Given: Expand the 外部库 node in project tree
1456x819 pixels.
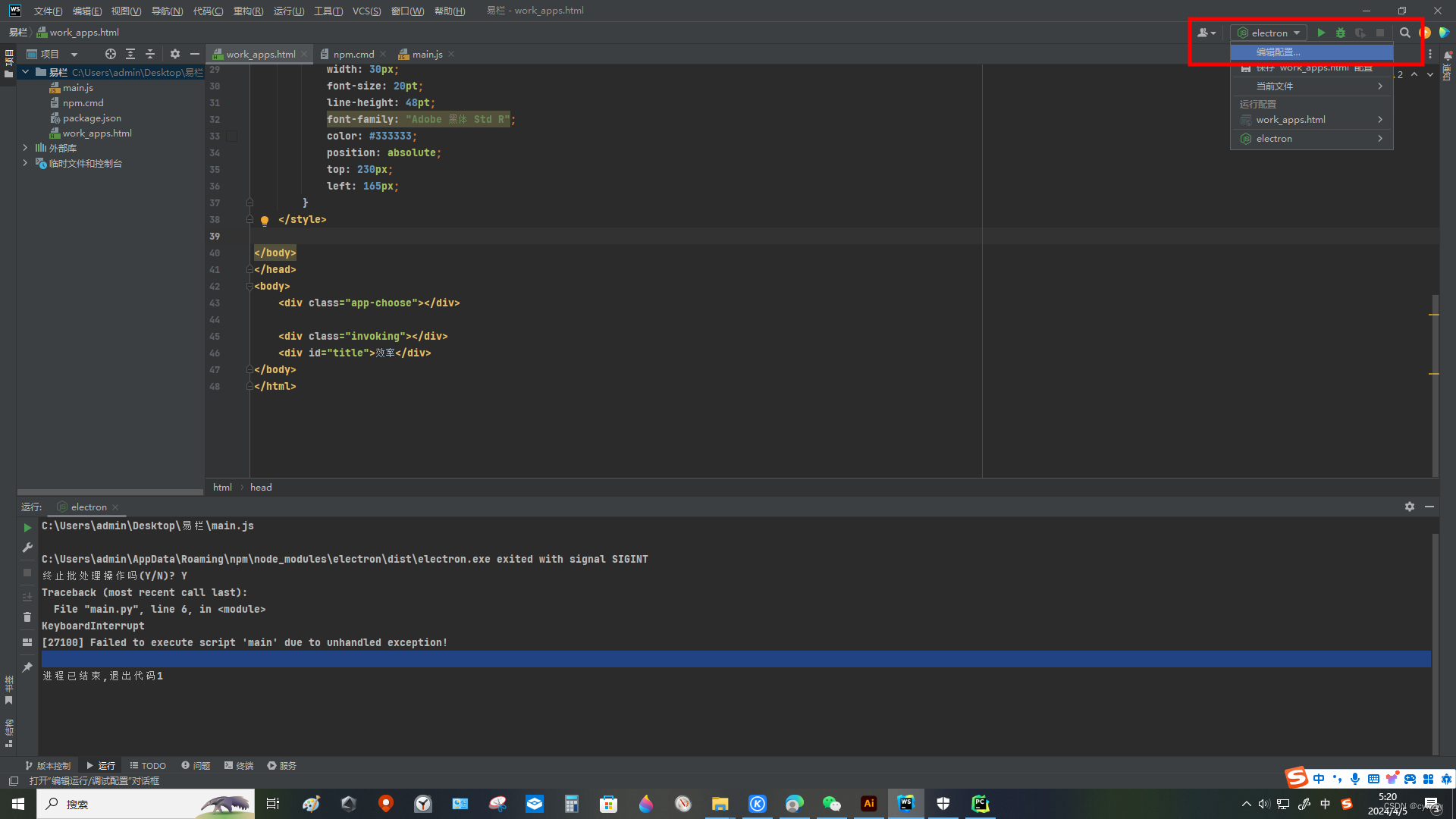Looking at the screenshot, I should tap(25, 147).
